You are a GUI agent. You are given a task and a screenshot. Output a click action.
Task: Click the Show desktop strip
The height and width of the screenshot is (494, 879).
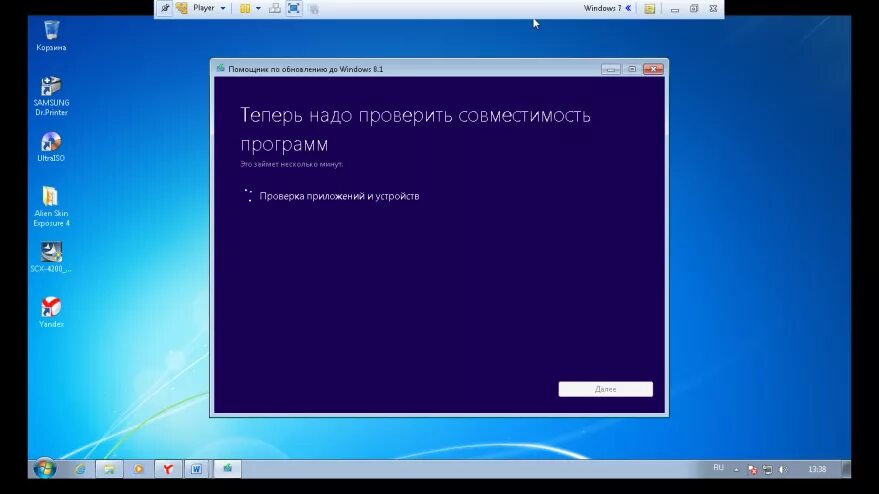click(846, 469)
